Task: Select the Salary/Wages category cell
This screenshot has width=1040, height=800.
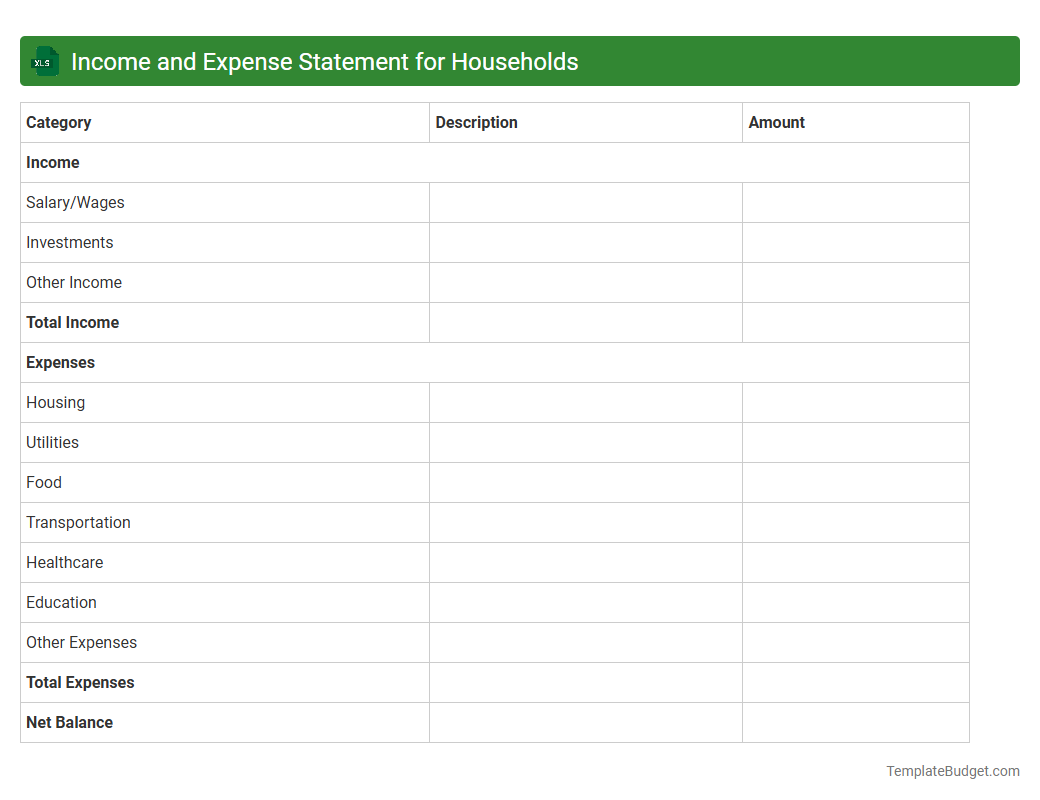Action: (x=75, y=202)
